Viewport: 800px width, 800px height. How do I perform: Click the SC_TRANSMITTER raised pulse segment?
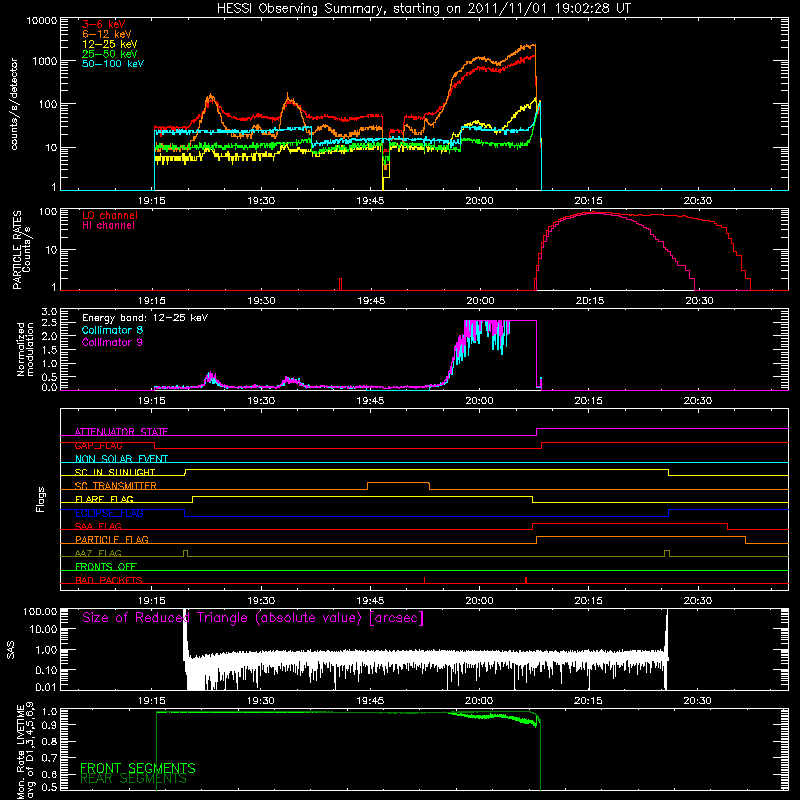398,483
